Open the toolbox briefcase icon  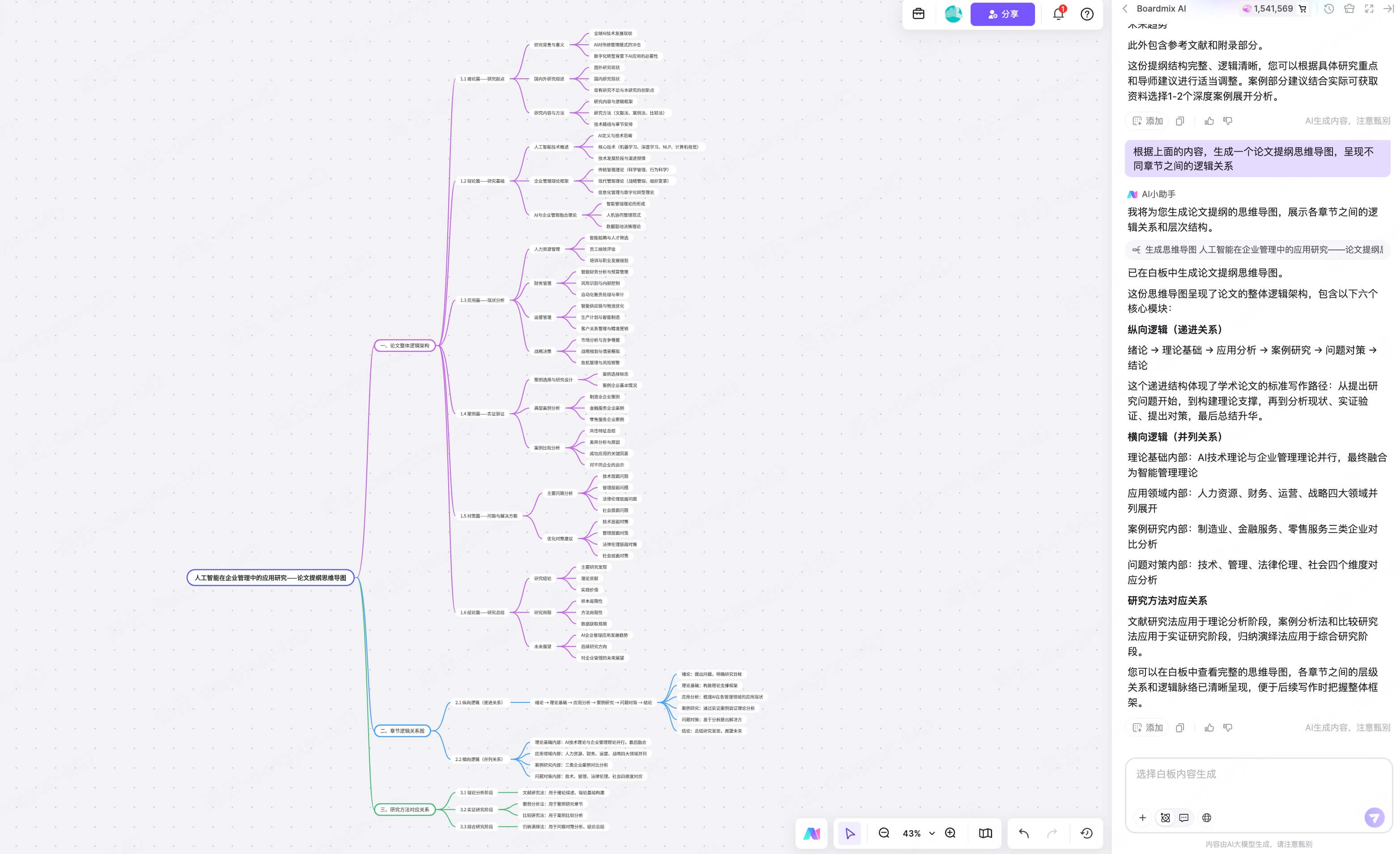[918, 14]
